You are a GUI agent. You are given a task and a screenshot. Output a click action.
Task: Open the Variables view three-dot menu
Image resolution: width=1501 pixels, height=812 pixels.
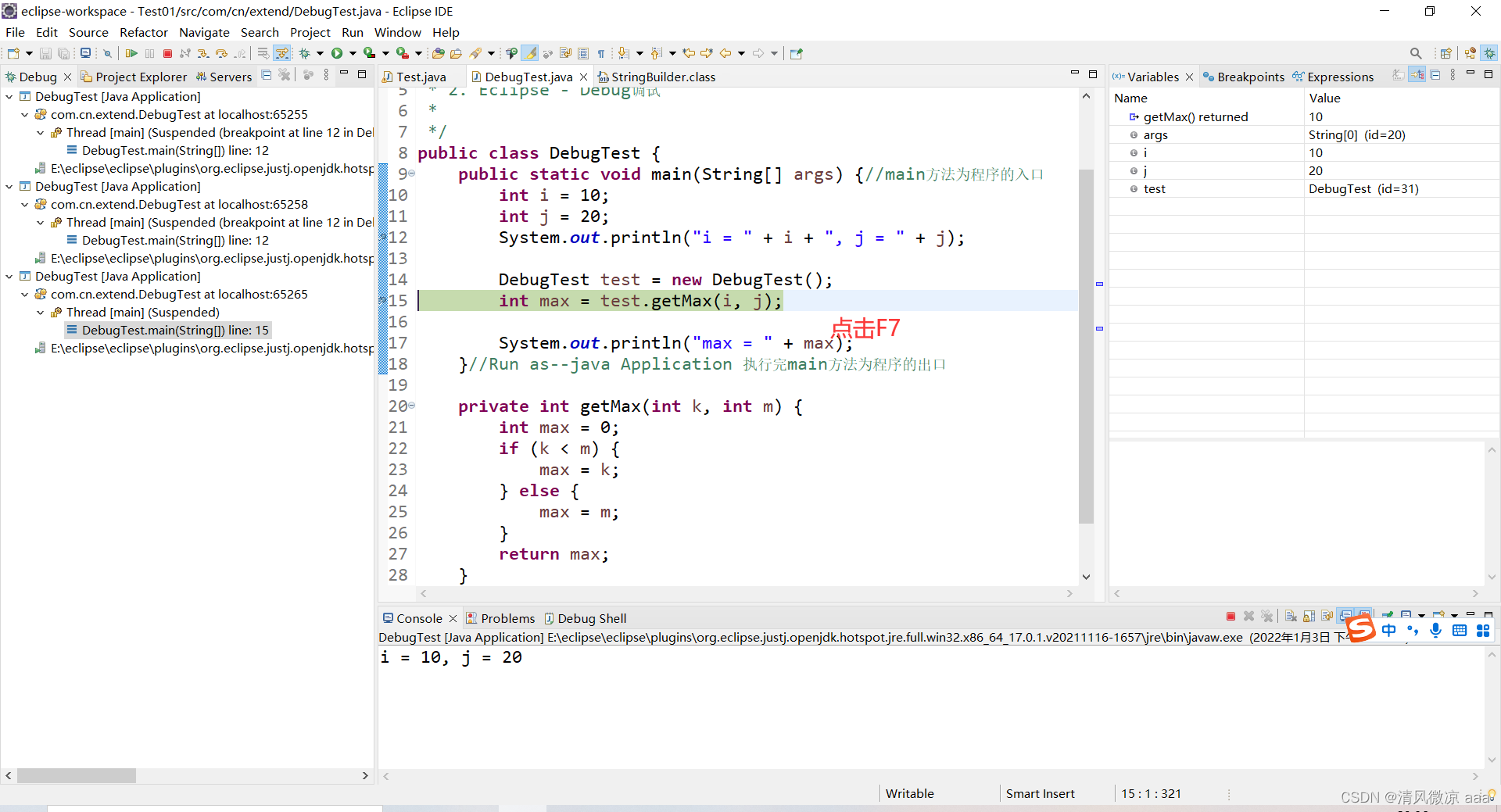[x=1453, y=75]
